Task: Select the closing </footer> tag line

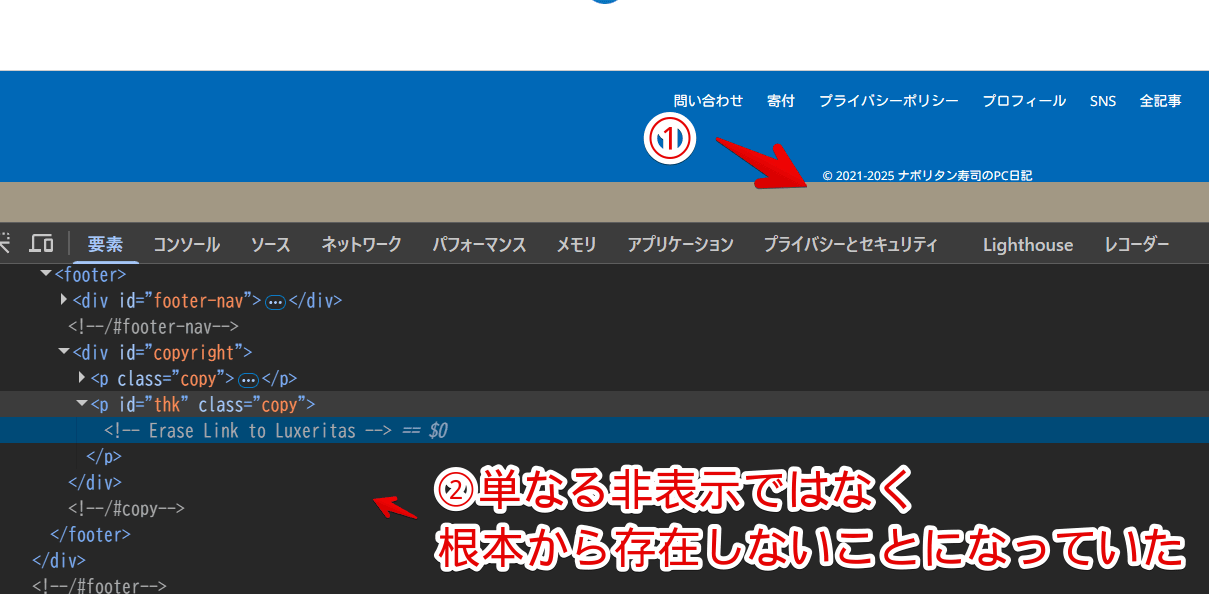Action: 91,534
